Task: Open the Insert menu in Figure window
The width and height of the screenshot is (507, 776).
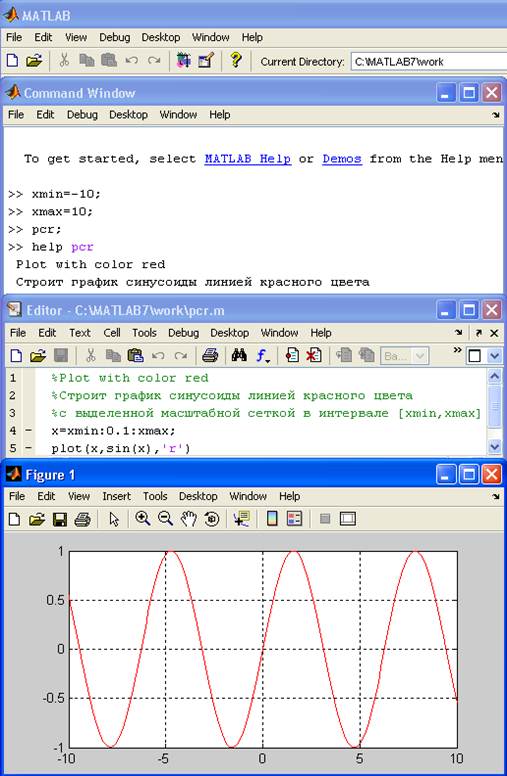Action: pos(116,496)
